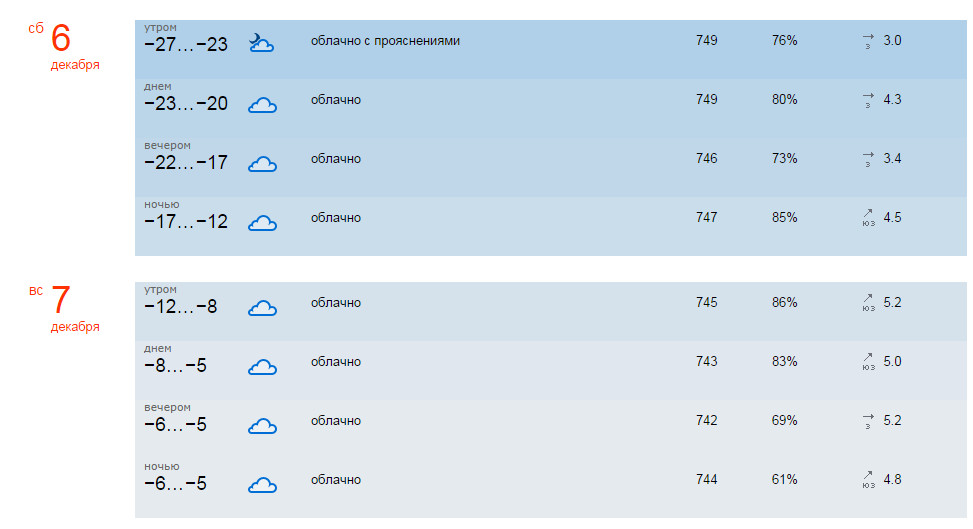Viewport: 973px width, 529px height.
Task: Click the cloud icon for Sunday morning
Action: click(x=262, y=308)
